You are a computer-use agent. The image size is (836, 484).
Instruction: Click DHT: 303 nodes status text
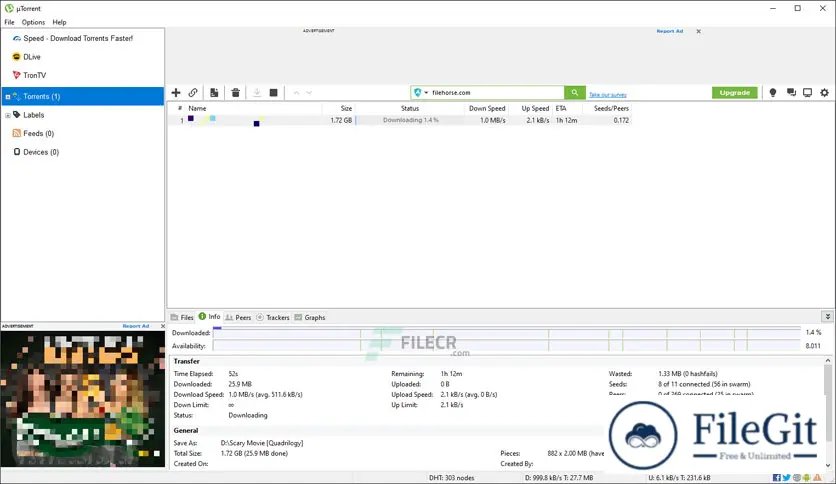[x=452, y=478]
